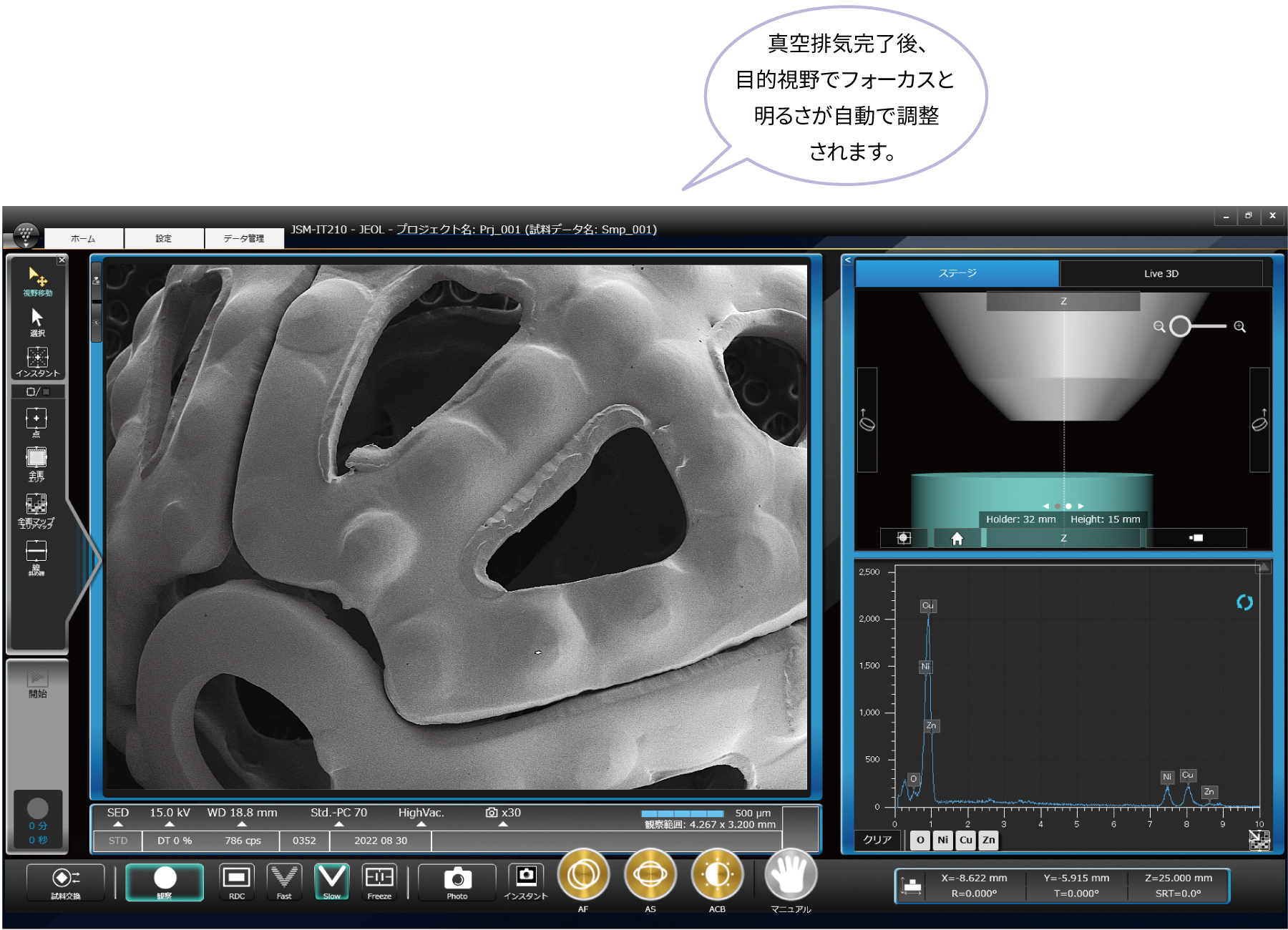Click the Photo camera button
The width and height of the screenshot is (1288, 930).
[457, 881]
